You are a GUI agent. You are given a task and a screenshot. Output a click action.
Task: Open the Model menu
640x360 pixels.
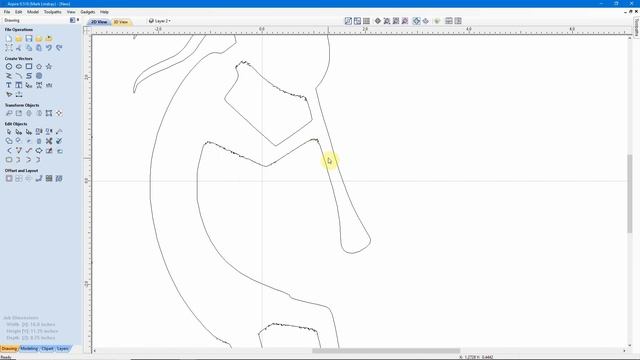pyautogui.click(x=33, y=12)
